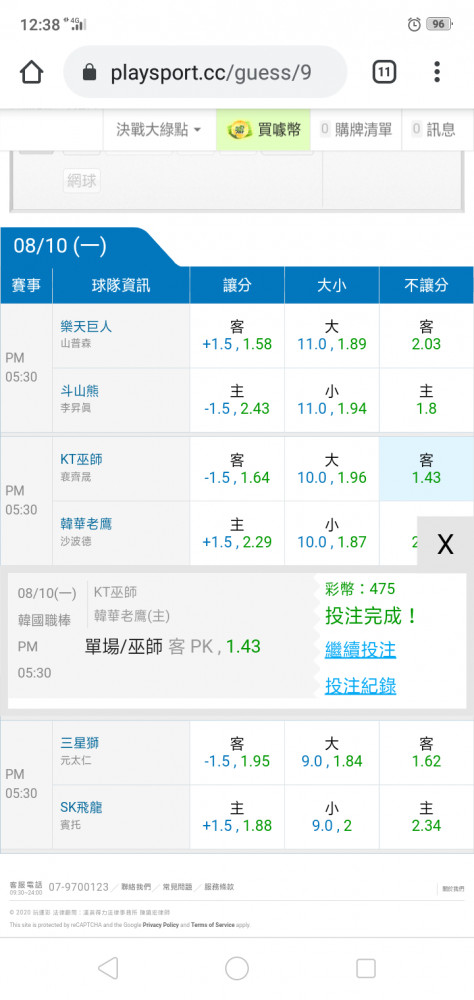This screenshot has width=474, height=1000.
Task: Expand the 決戰大綠點 dropdown
Action: (x=158, y=130)
